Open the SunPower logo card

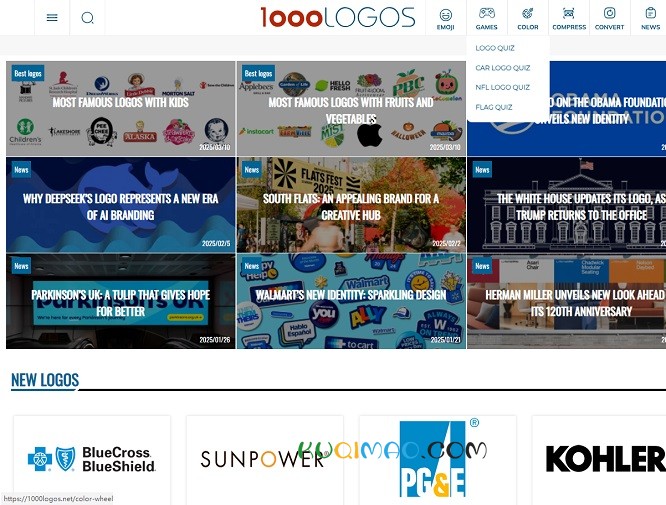click(x=265, y=460)
